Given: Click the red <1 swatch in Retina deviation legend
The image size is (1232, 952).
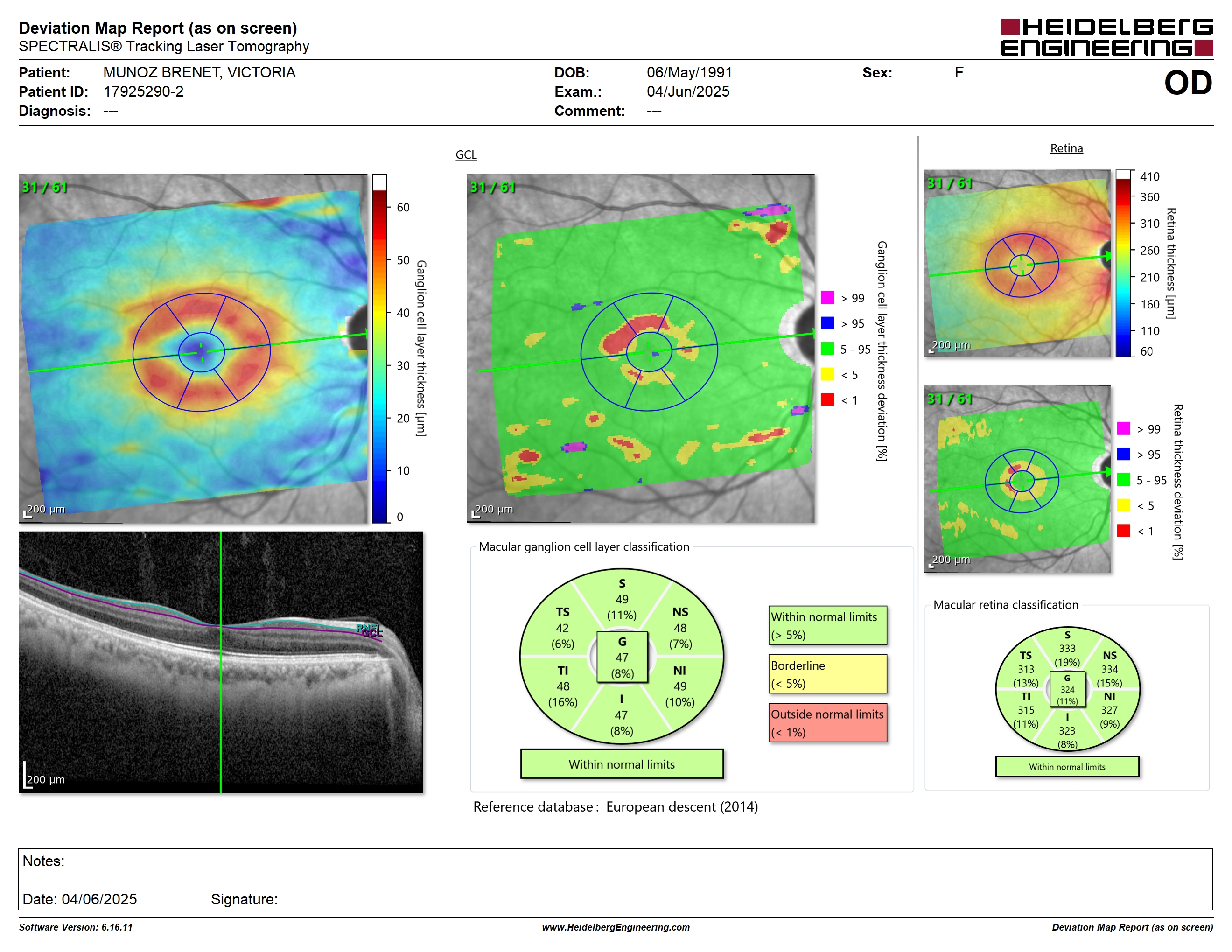Looking at the screenshot, I should [1123, 530].
